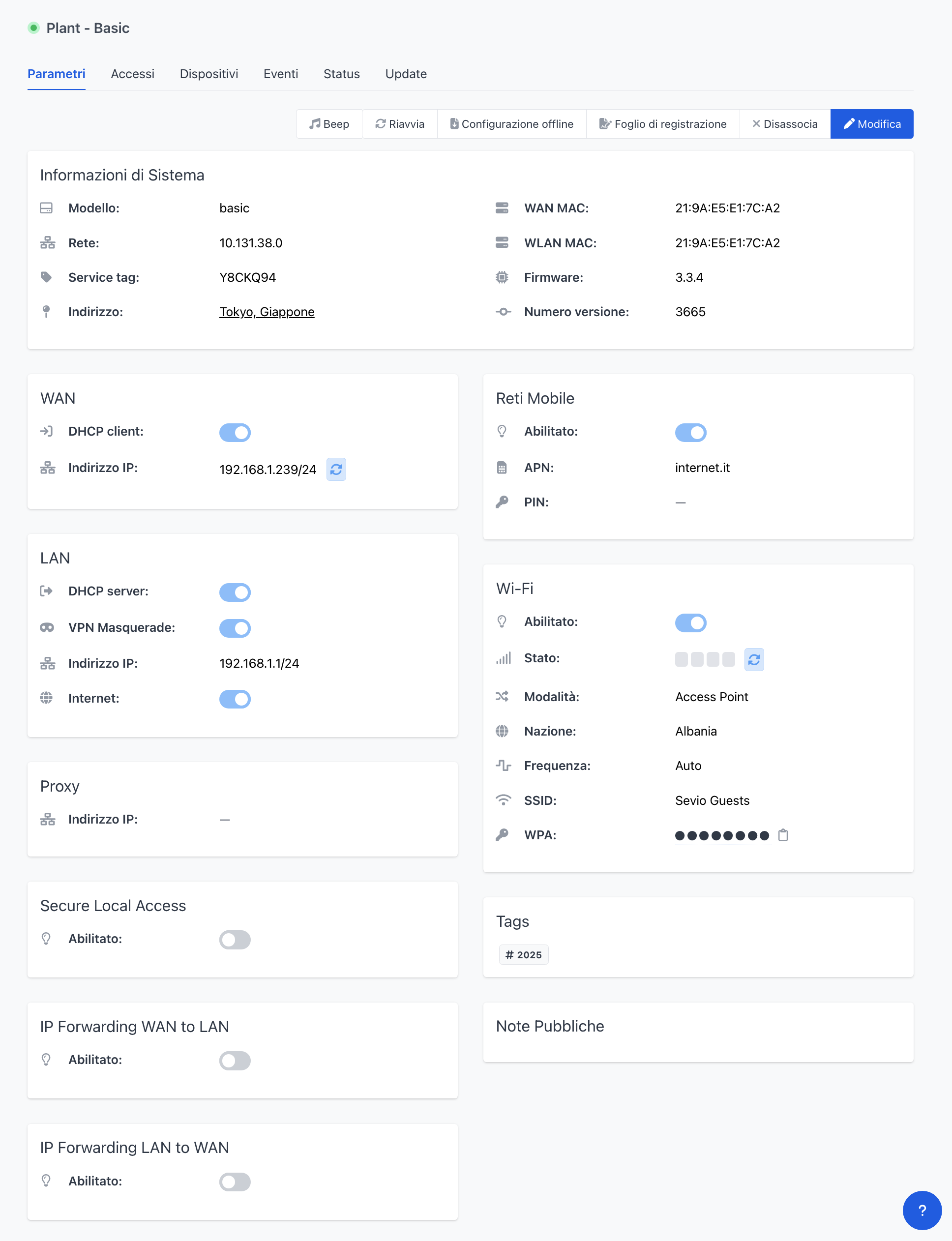Viewport: 952px width, 1241px height.
Task: Click the Beep music note button
Action: pos(329,124)
